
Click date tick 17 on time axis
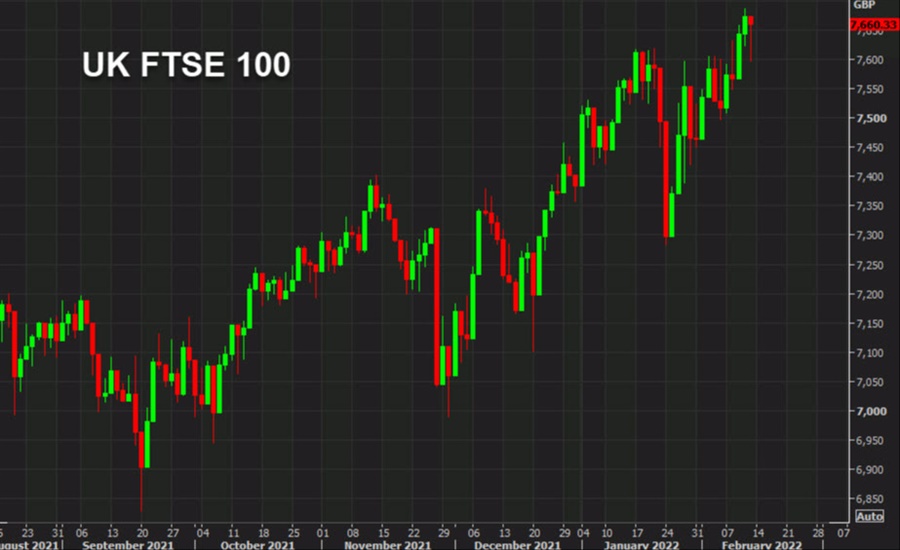[637, 533]
